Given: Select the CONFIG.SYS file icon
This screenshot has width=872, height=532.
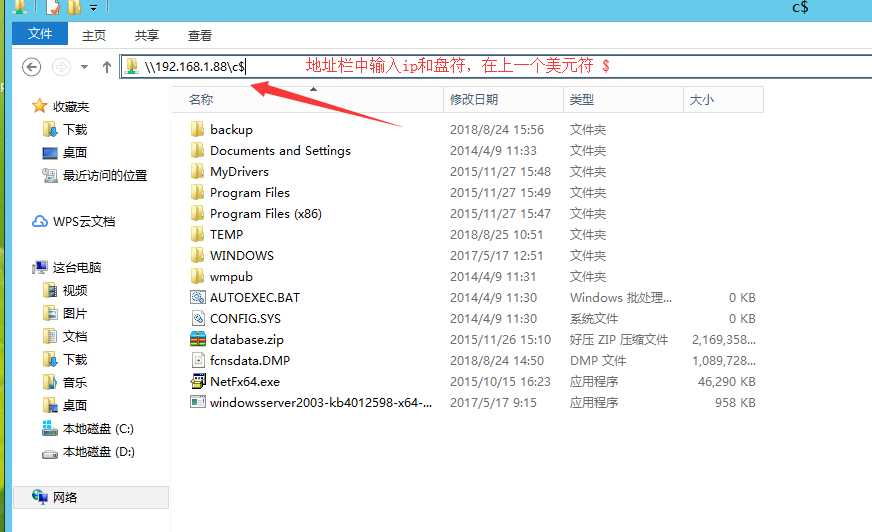Looking at the screenshot, I should click(x=197, y=318).
